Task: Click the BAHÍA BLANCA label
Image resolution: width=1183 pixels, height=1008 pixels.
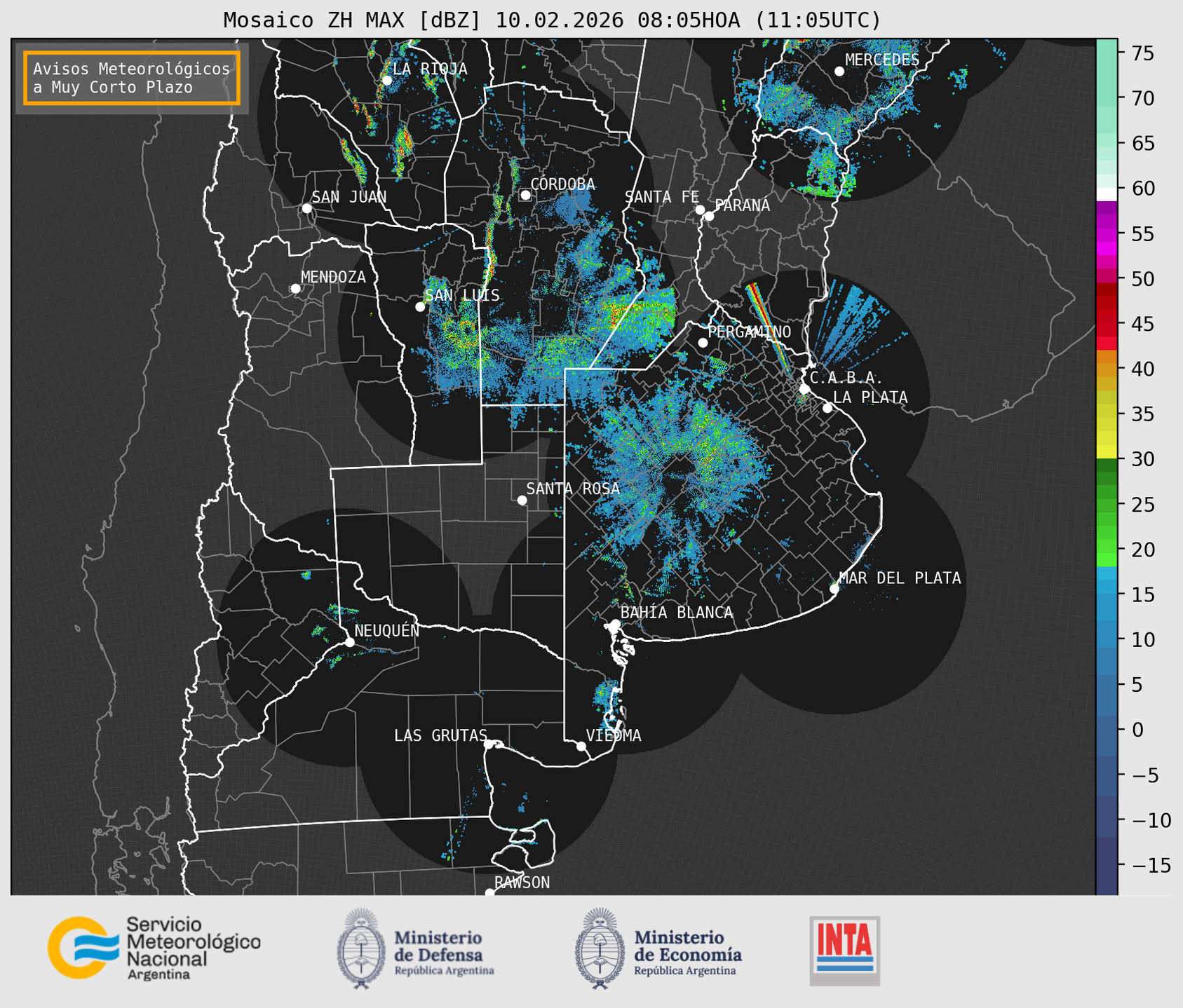Action: point(677,613)
